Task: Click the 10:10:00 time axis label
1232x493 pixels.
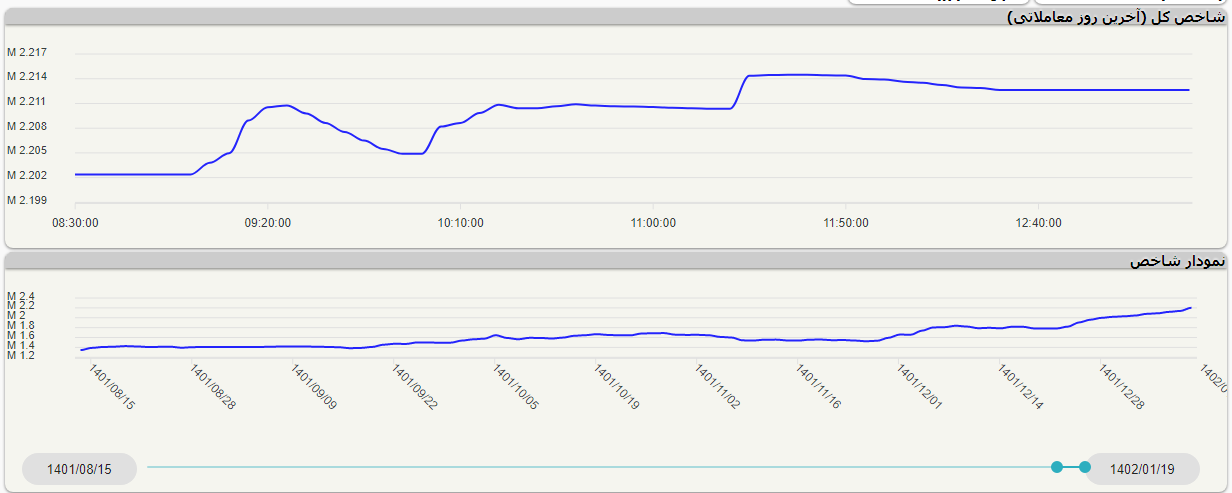Action: (x=460, y=223)
